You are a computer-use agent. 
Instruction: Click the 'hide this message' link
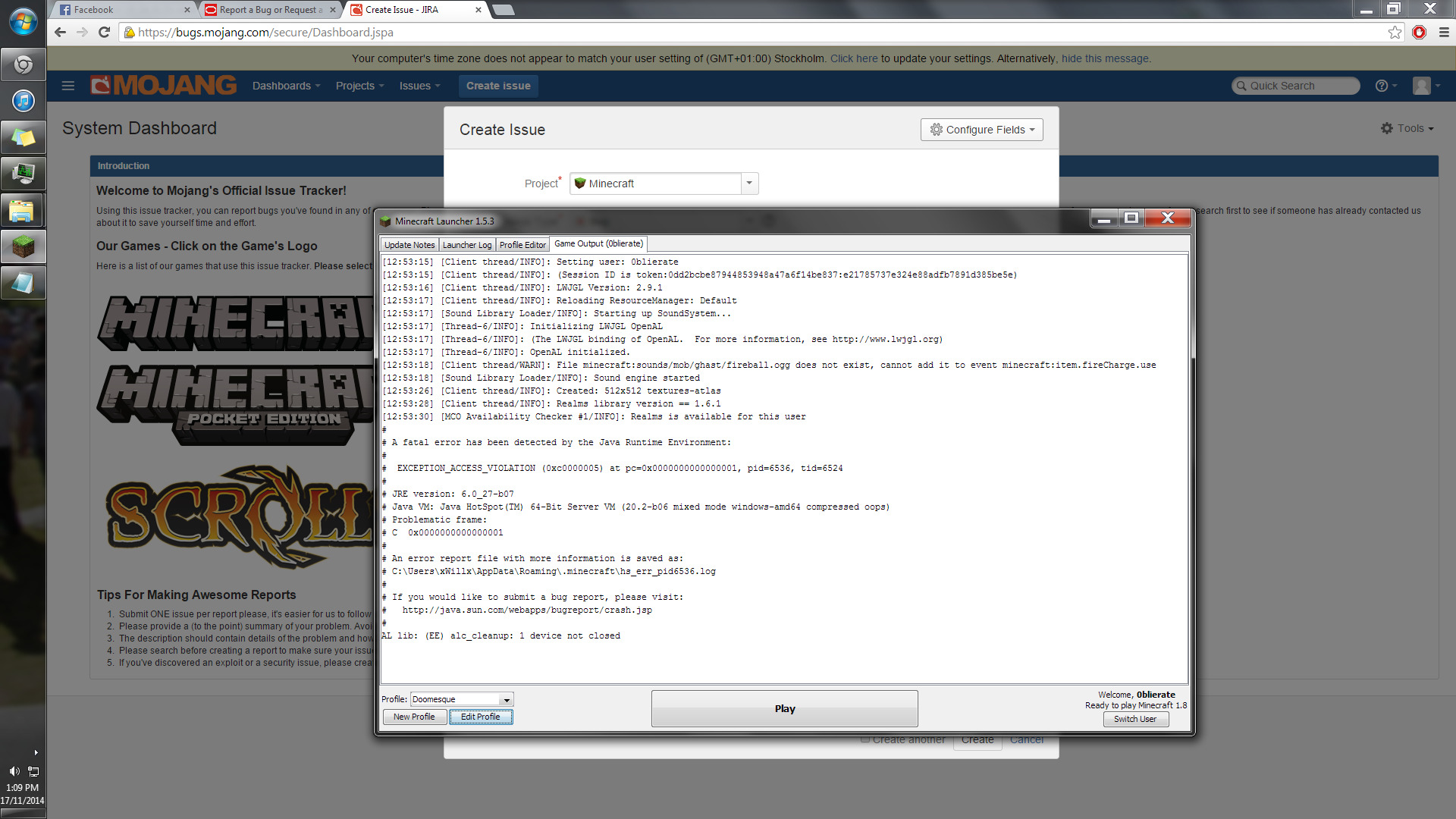1105,58
